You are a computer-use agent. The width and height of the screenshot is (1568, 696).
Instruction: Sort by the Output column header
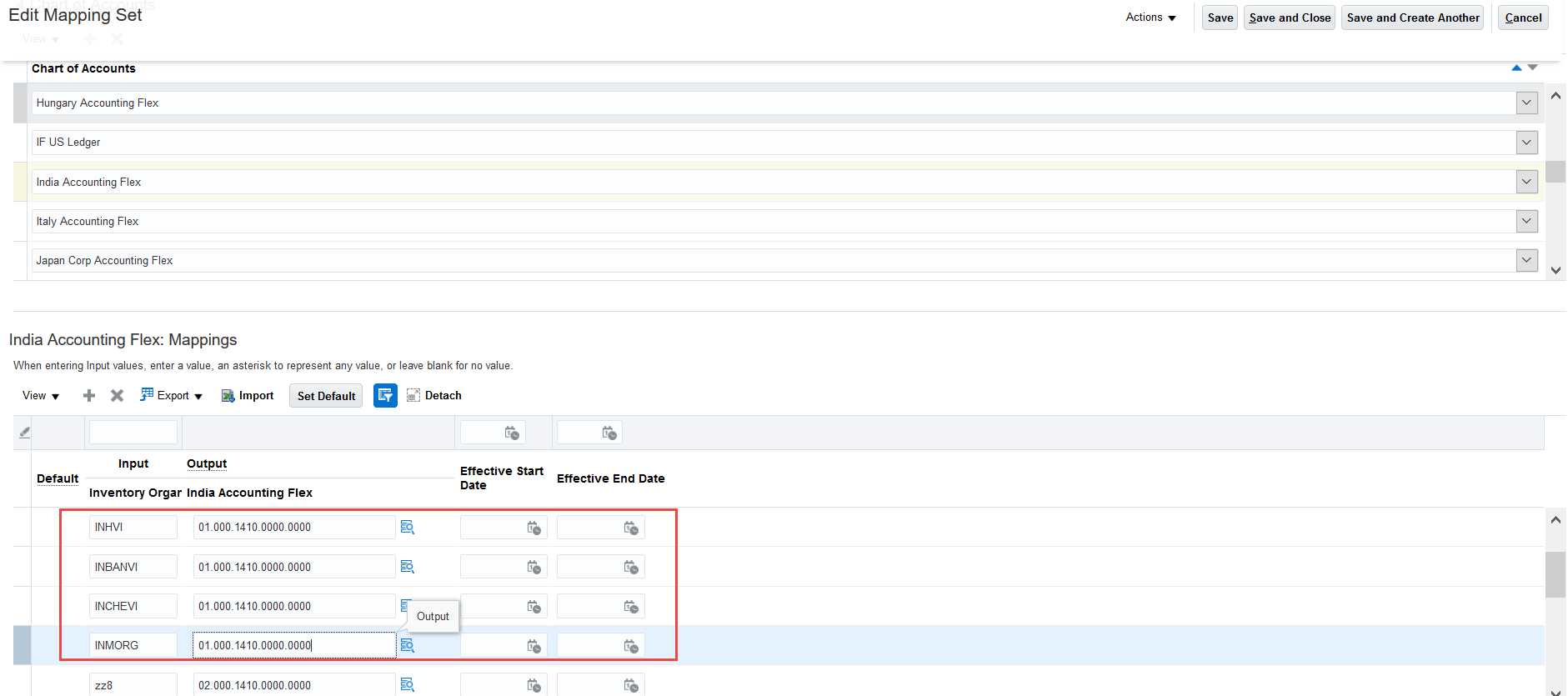click(x=207, y=463)
